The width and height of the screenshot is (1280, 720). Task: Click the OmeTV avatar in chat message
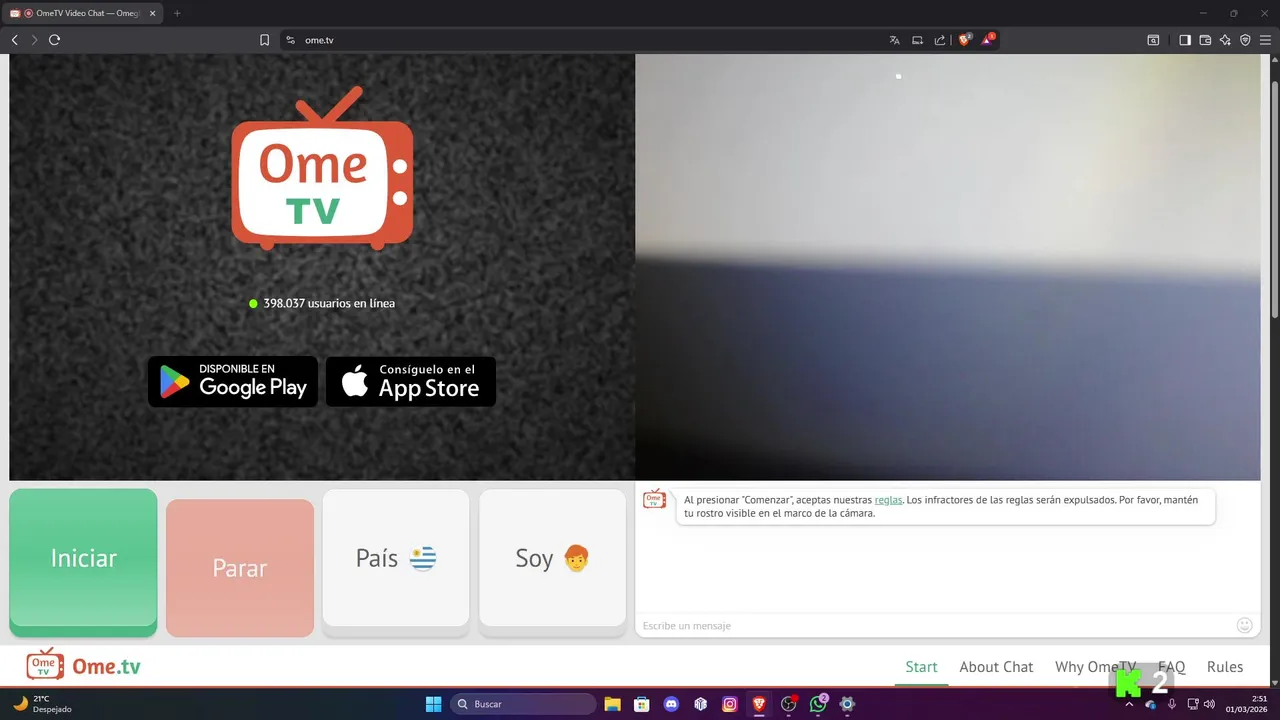654,498
